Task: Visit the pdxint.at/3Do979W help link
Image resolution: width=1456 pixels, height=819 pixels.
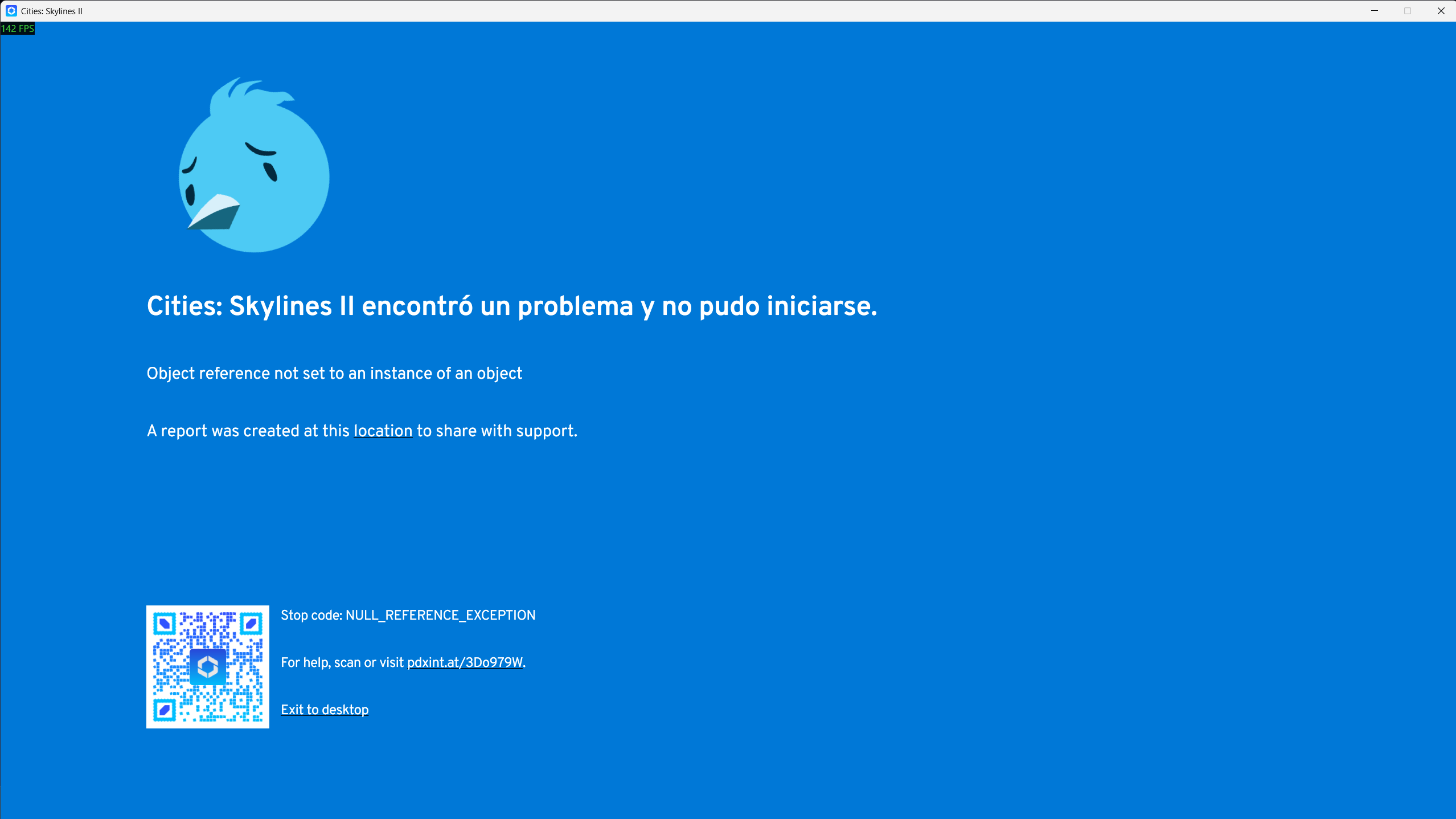Action: tap(465, 662)
